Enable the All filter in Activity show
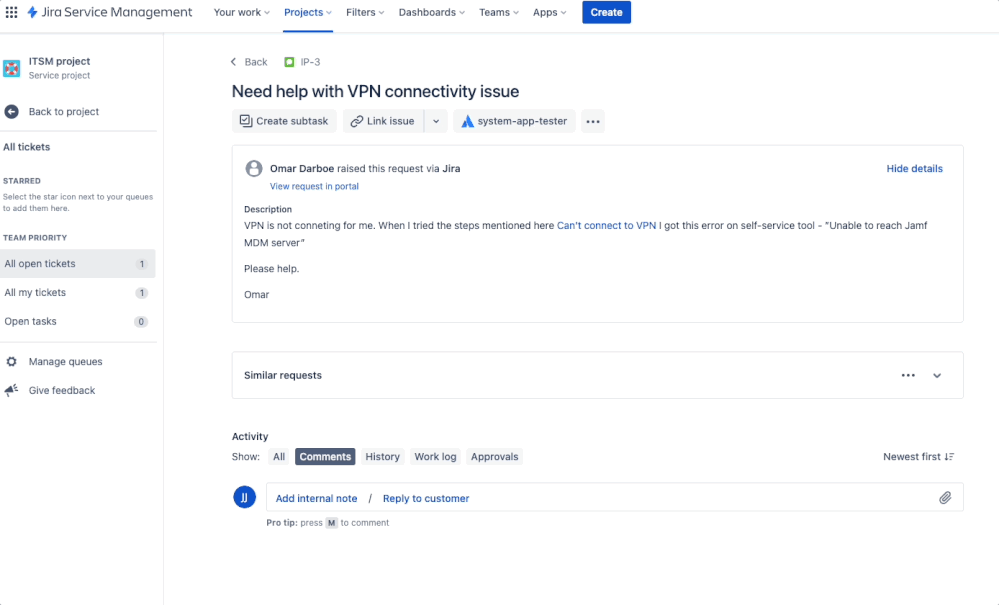 (x=279, y=456)
